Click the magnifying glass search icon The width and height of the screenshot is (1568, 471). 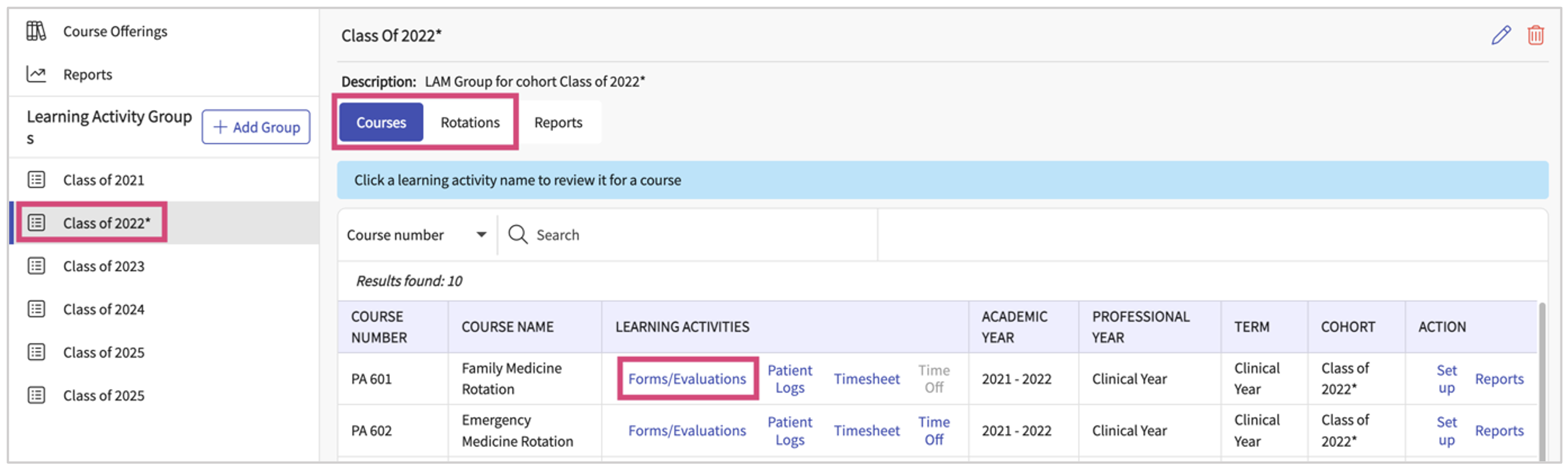pos(517,234)
